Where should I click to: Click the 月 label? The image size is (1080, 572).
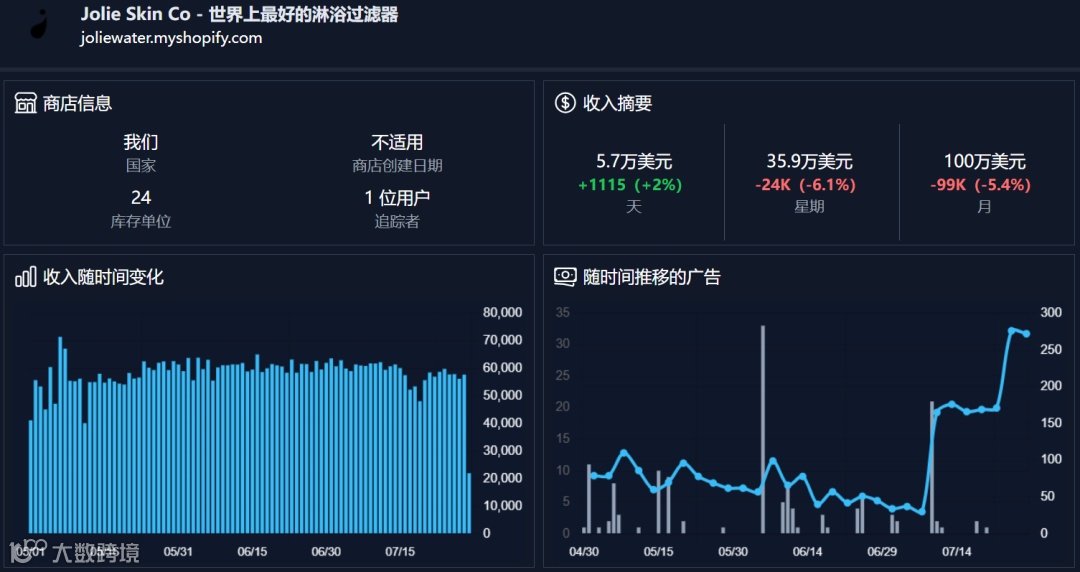984,207
